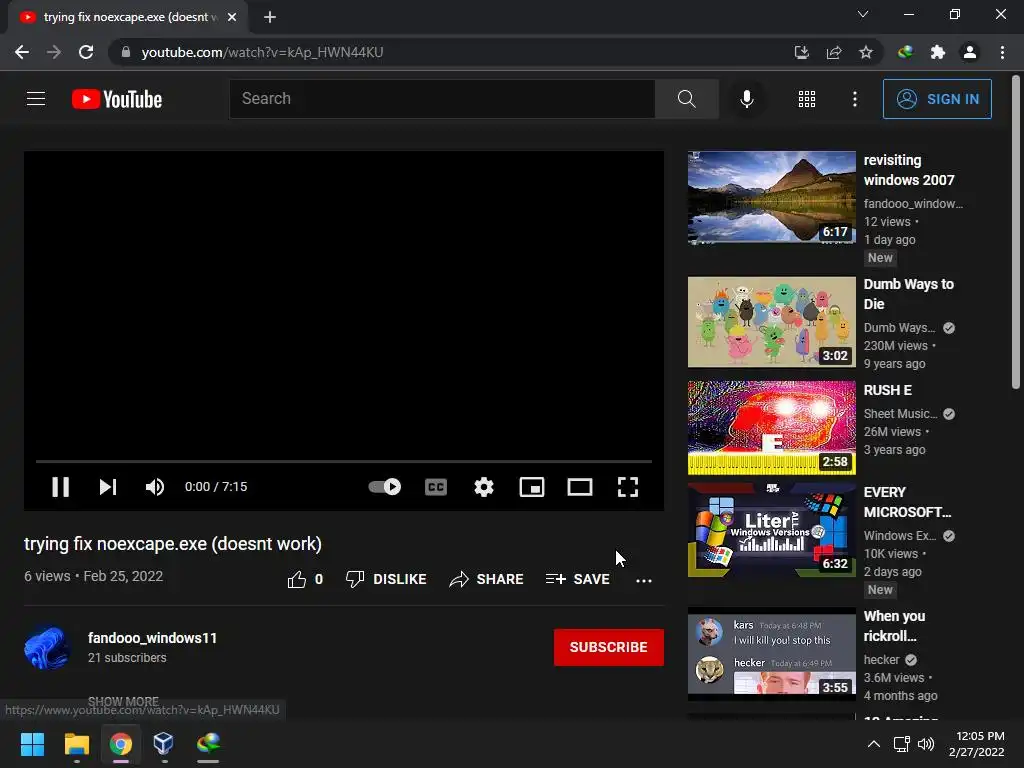Open Windows Start menu
The width and height of the screenshot is (1024, 768).
point(32,744)
